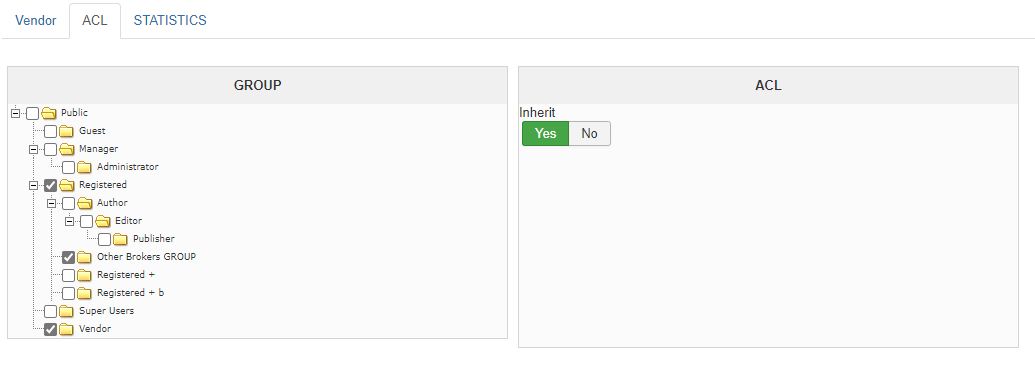
Task: Click the Other Brokers GROUP folder icon
Action: click(x=83, y=257)
